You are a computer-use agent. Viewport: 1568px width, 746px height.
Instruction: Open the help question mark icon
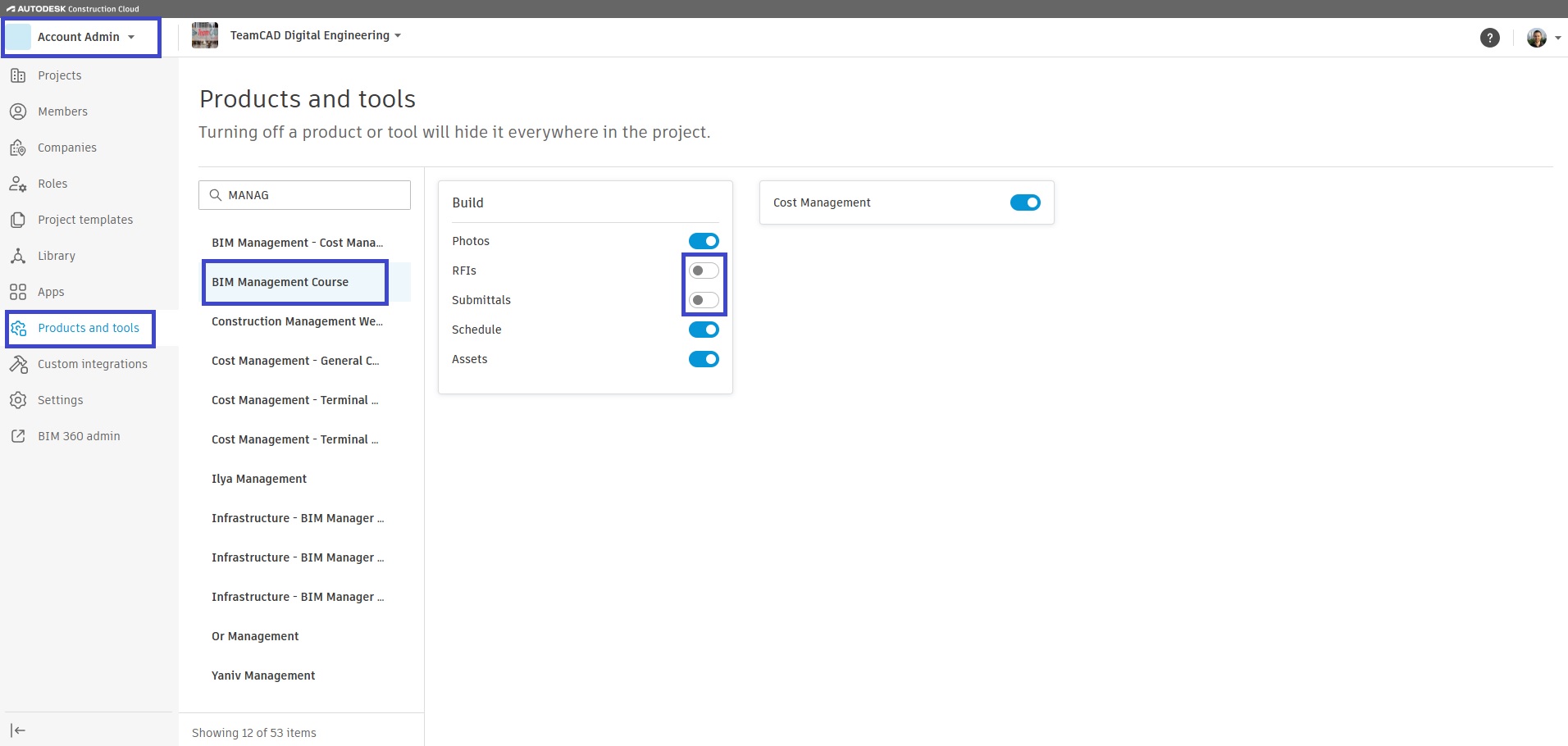point(1489,38)
